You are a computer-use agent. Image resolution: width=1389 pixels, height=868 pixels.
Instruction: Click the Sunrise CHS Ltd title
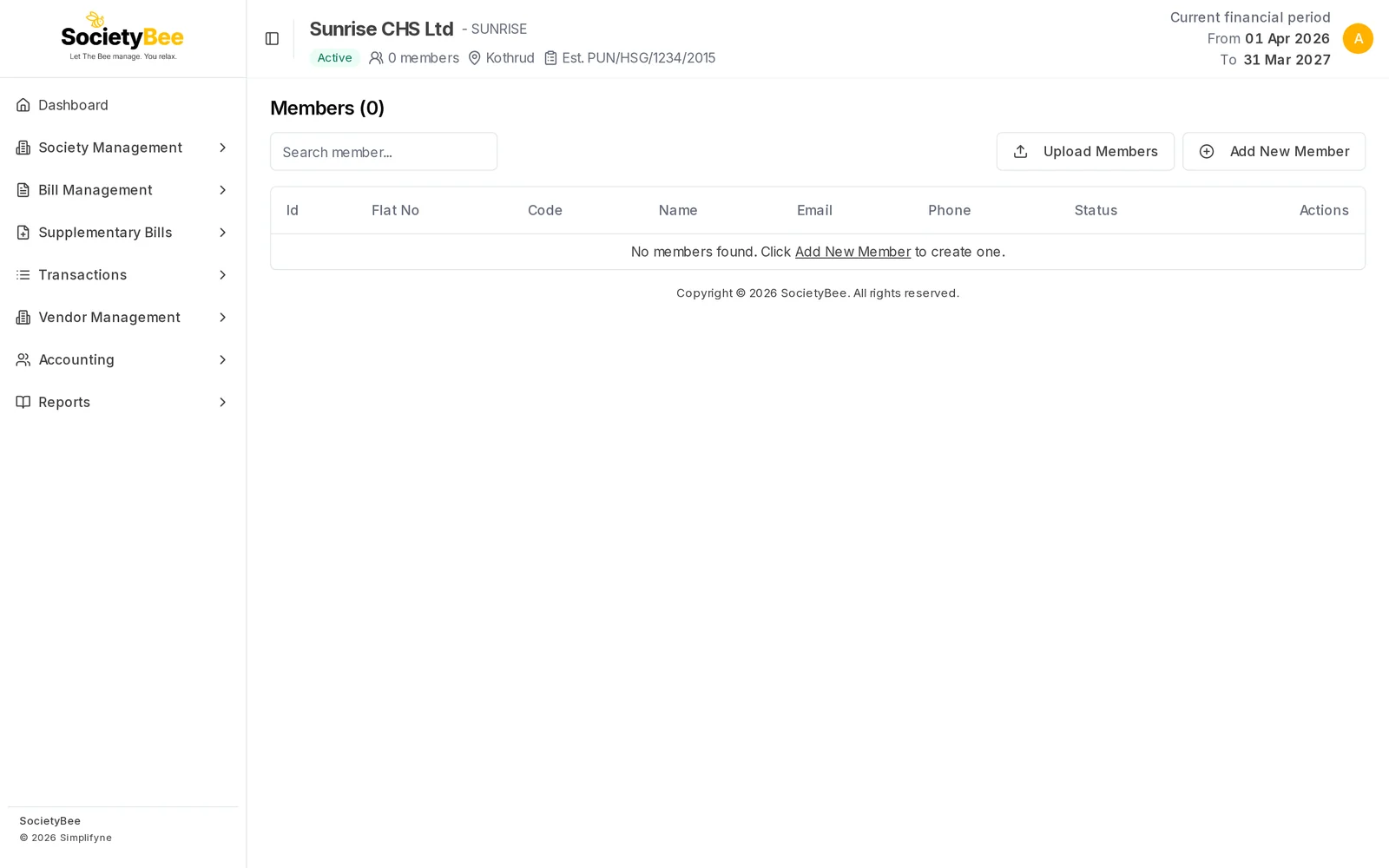381,29
